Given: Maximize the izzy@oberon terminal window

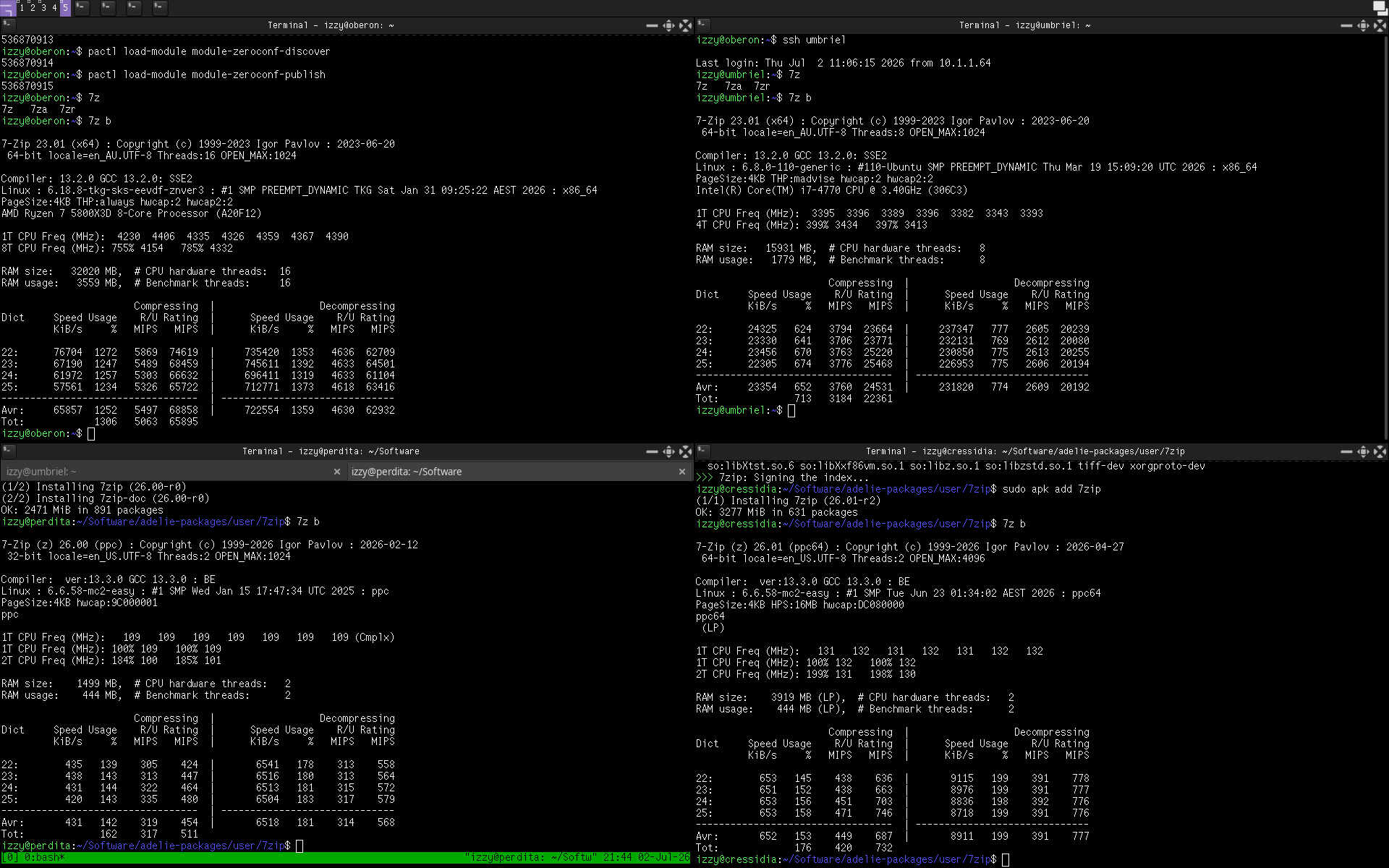Looking at the screenshot, I should click(x=668, y=25).
